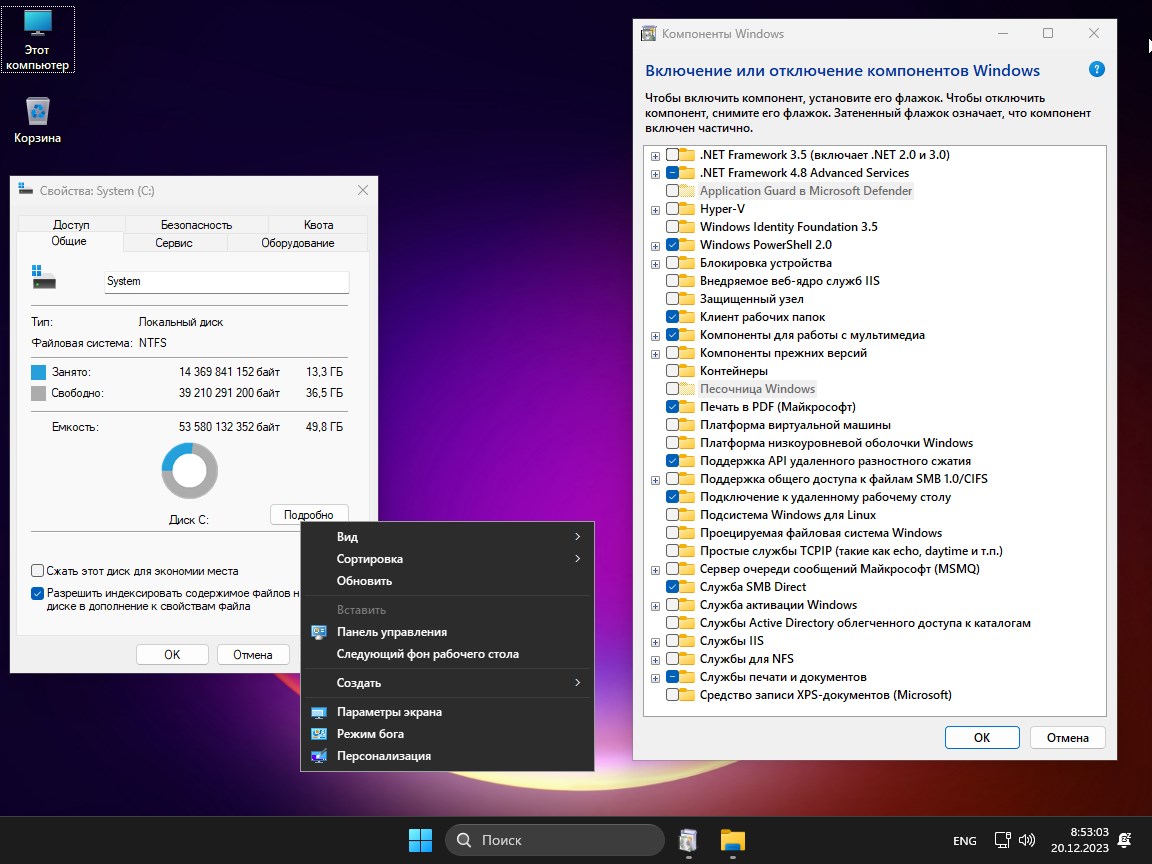This screenshot has width=1152, height=864.
Task: Switch to the Security tab
Action: (x=196, y=225)
